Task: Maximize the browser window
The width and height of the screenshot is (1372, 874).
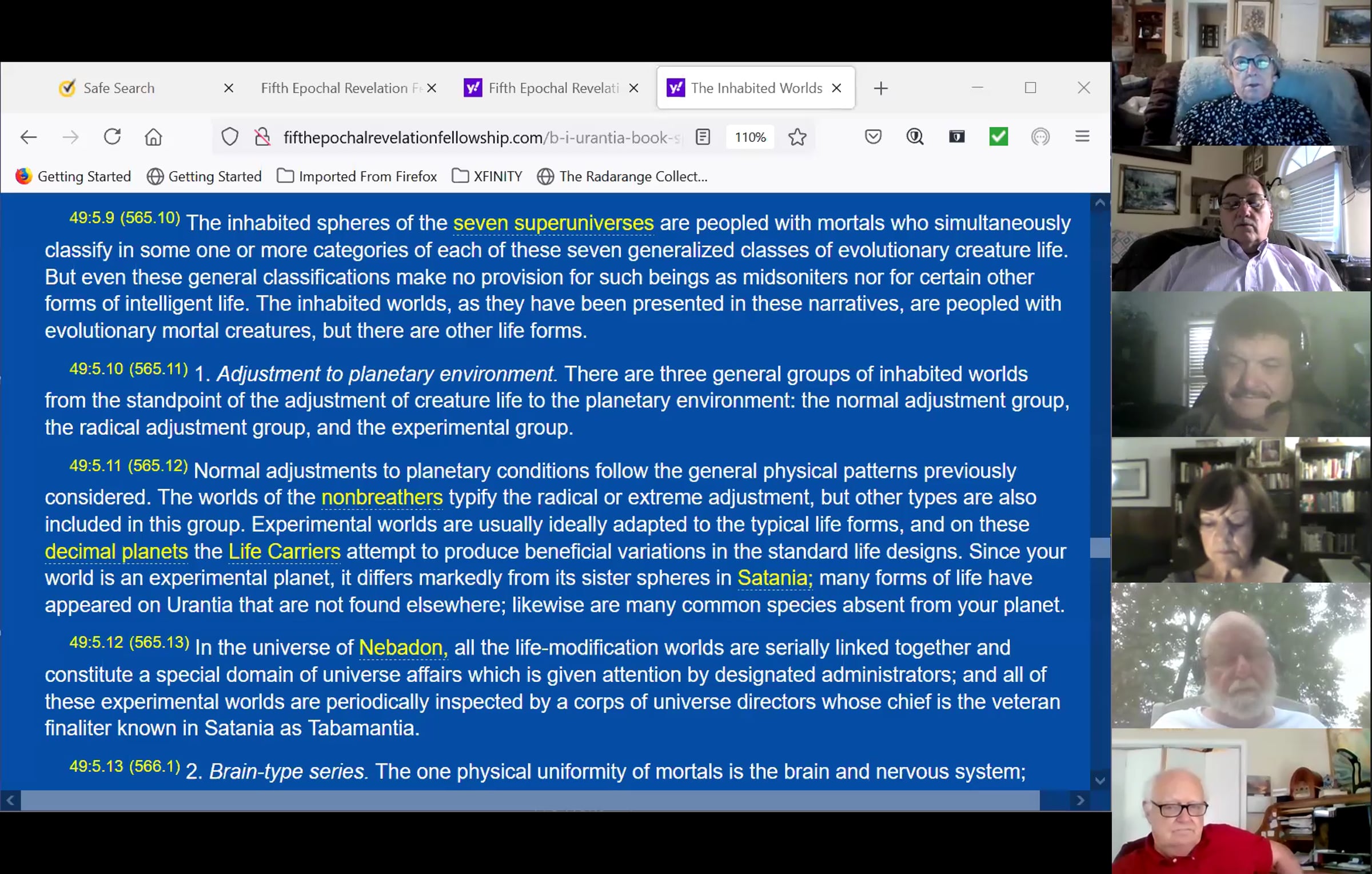Action: (x=1030, y=88)
